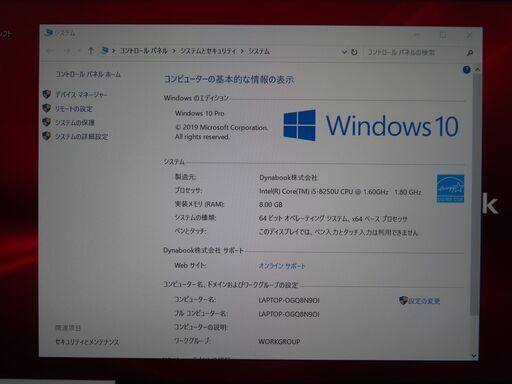Click the refresh icon in address bar

[354, 52]
